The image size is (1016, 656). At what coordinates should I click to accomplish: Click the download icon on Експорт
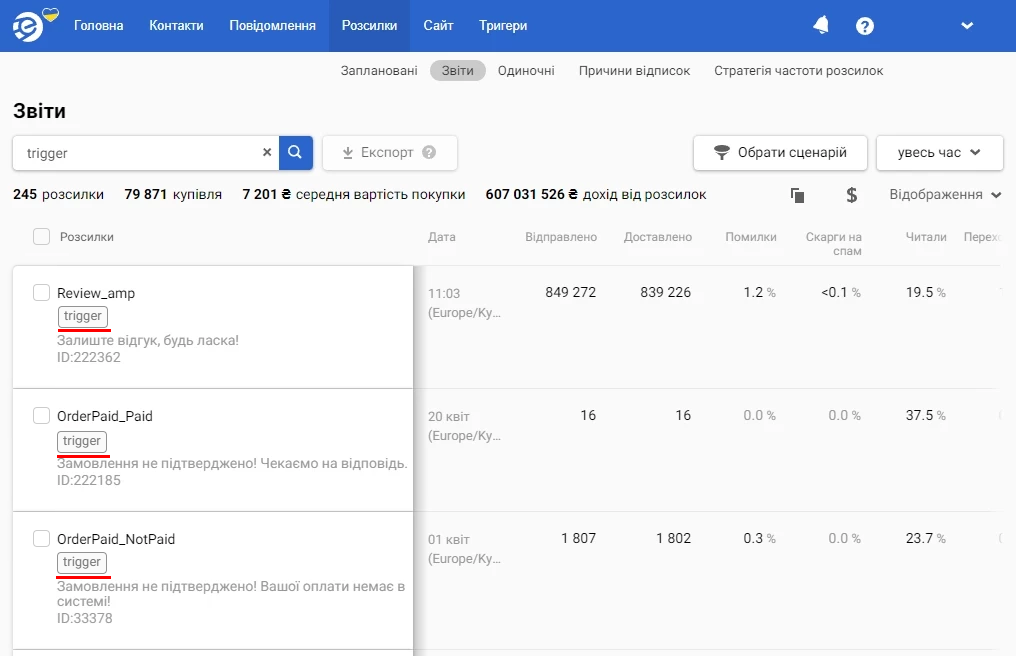click(347, 152)
